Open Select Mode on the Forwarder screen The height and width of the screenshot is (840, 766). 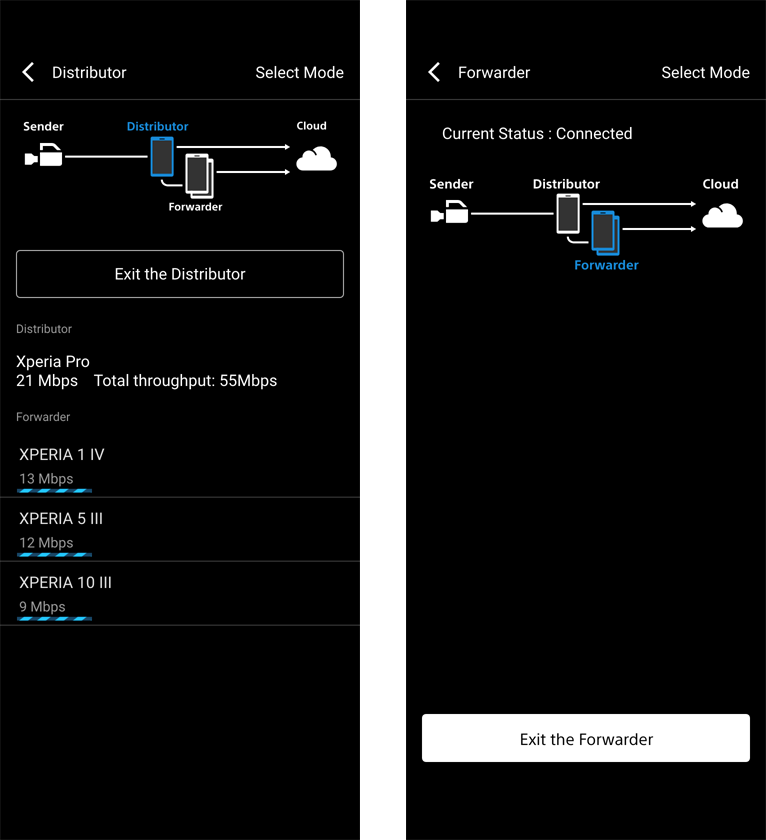(705, 72)
